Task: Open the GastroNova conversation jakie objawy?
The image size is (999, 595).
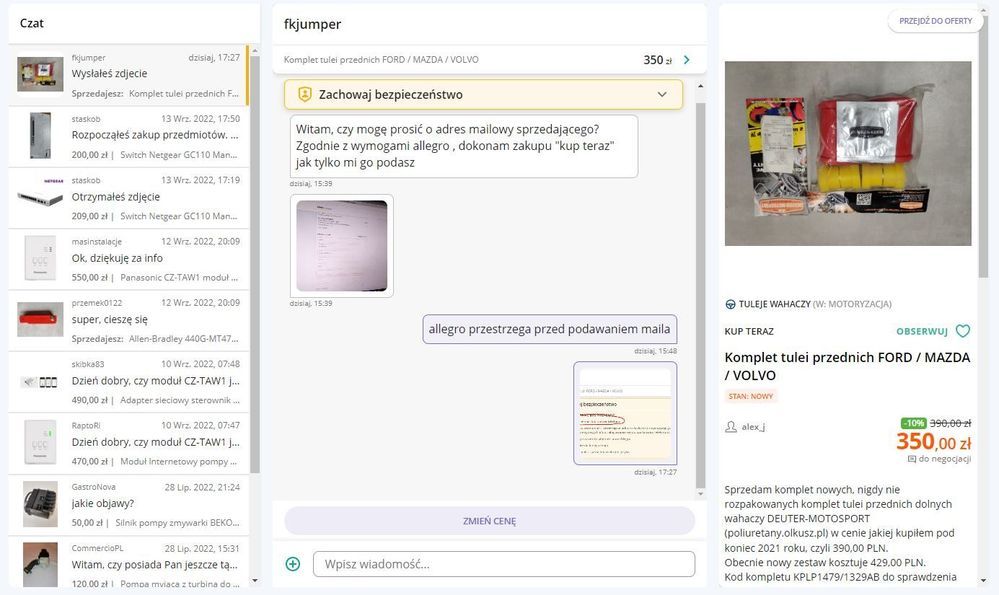Action: [129, 504]
